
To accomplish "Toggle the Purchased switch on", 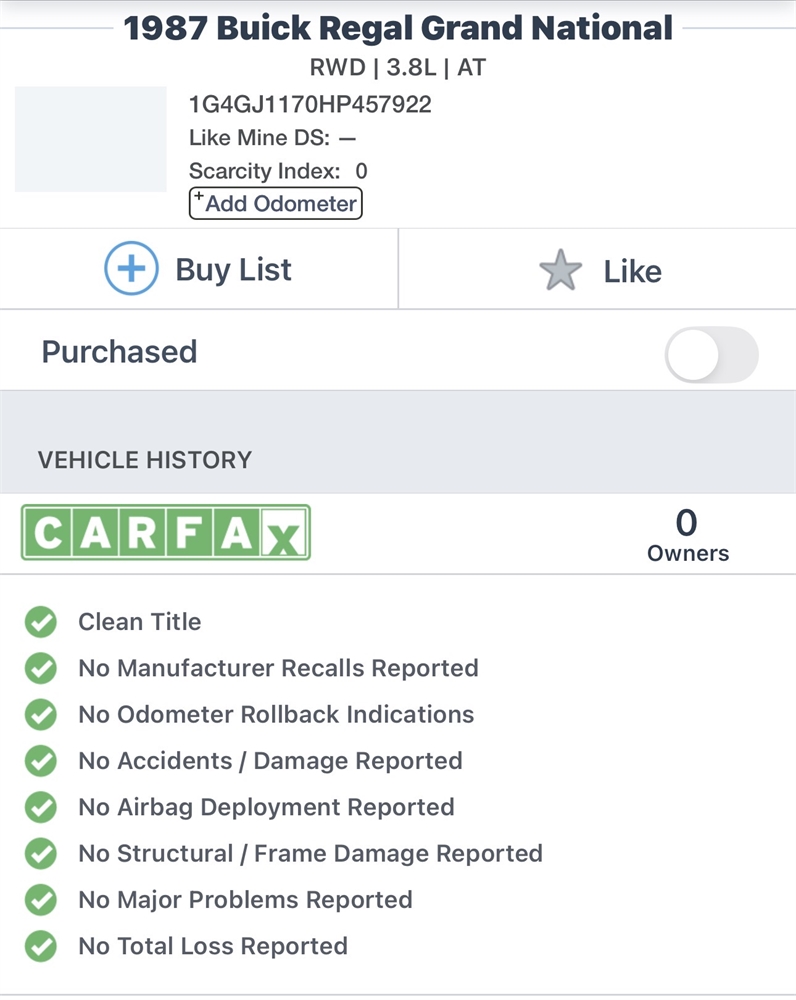I will [x=712, y=355].
